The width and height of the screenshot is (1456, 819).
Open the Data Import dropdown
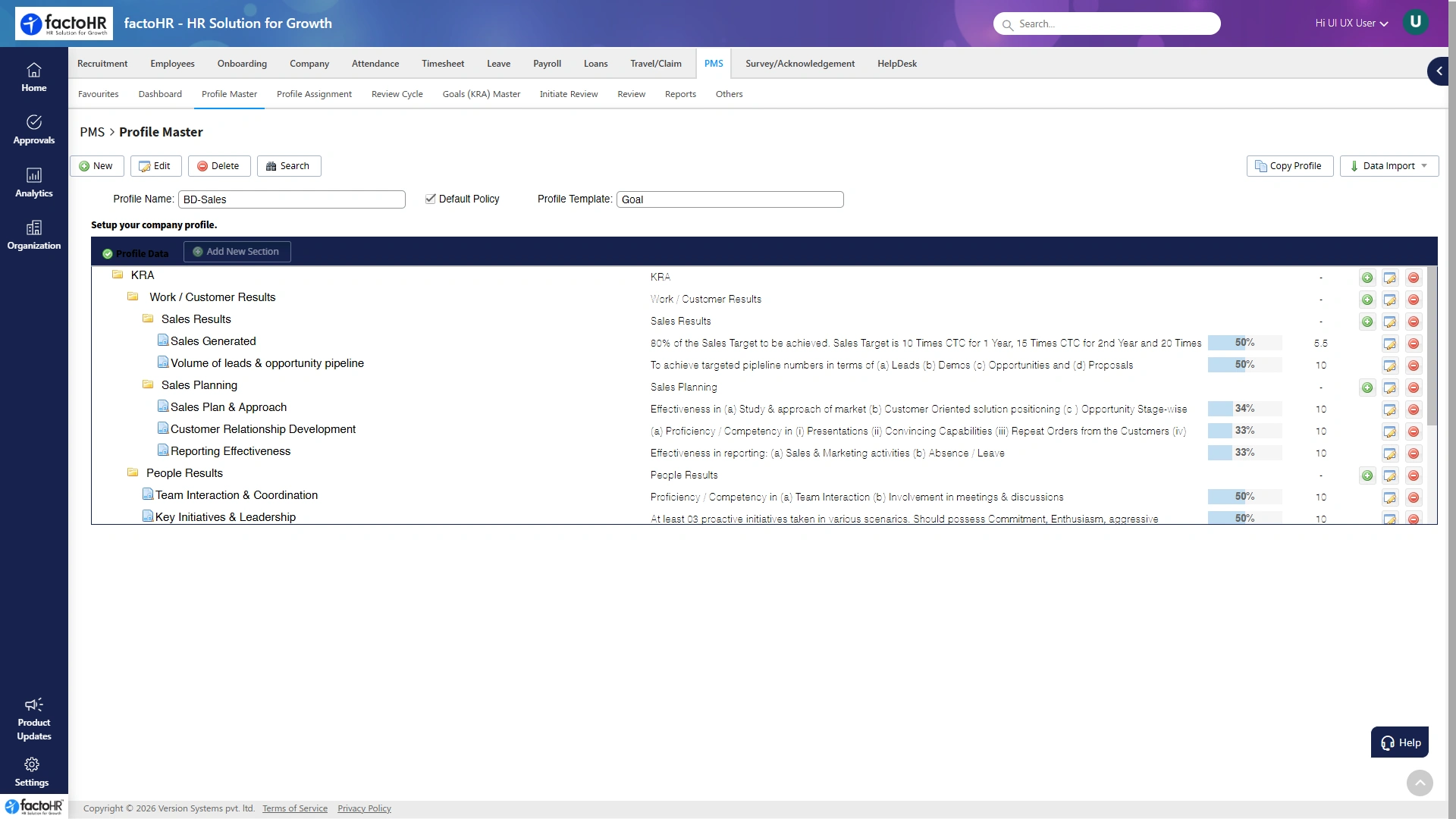pos(1389,166)
